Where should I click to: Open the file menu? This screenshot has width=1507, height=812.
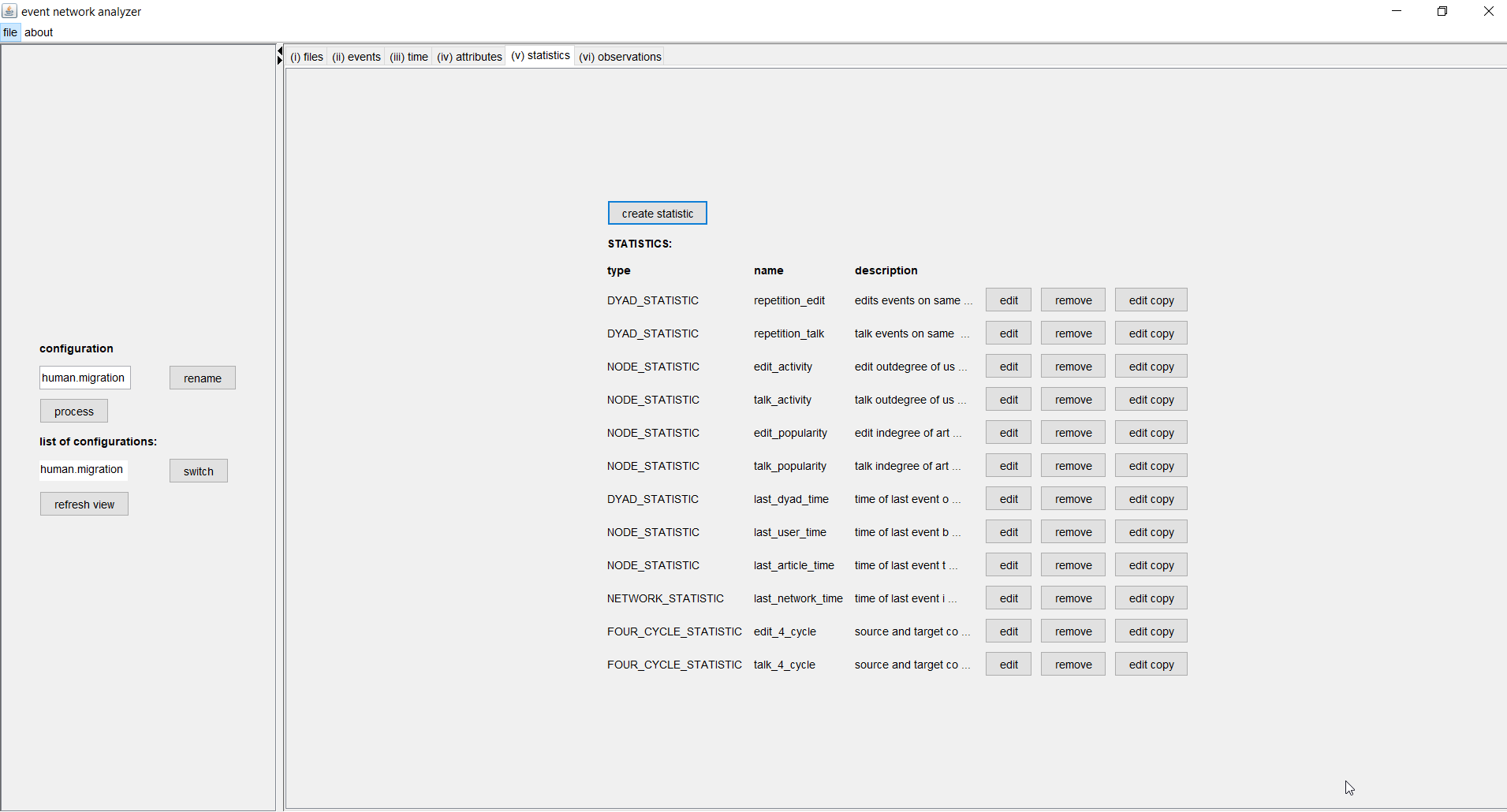coord(10,32)
